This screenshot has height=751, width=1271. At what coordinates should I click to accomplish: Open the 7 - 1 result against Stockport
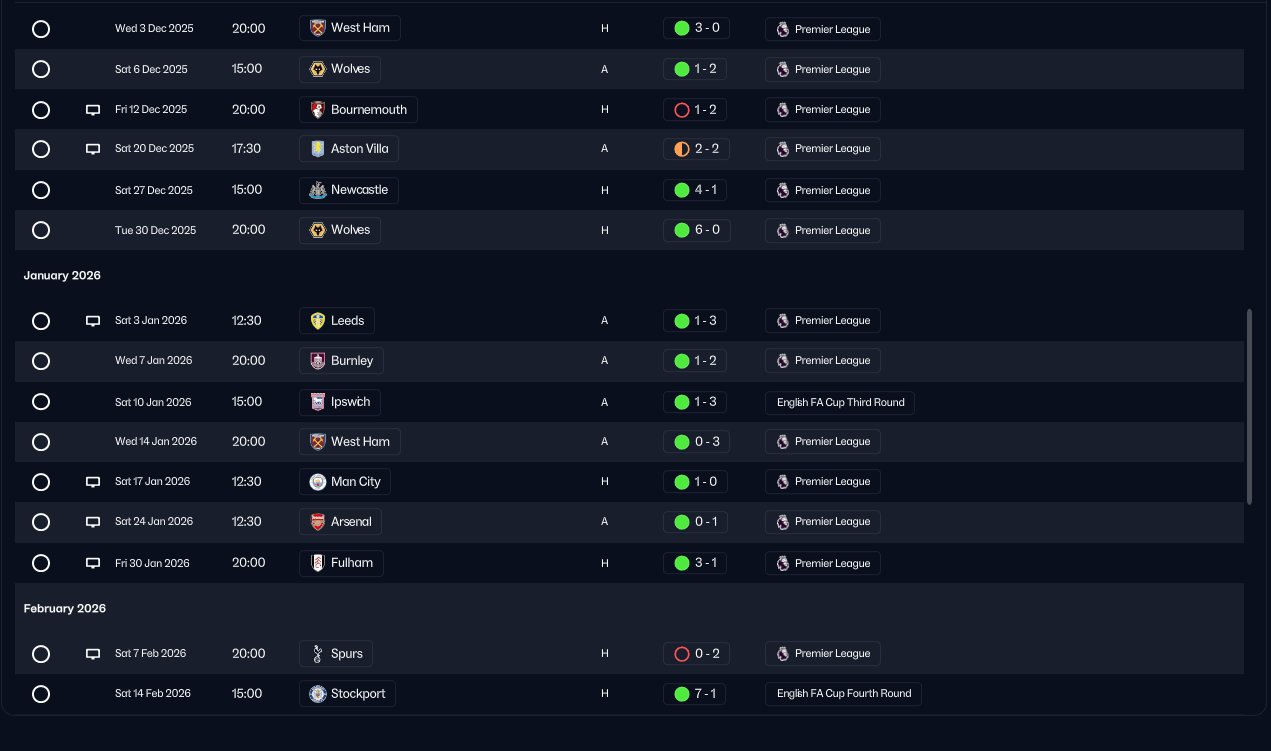(x=697, y=694)
